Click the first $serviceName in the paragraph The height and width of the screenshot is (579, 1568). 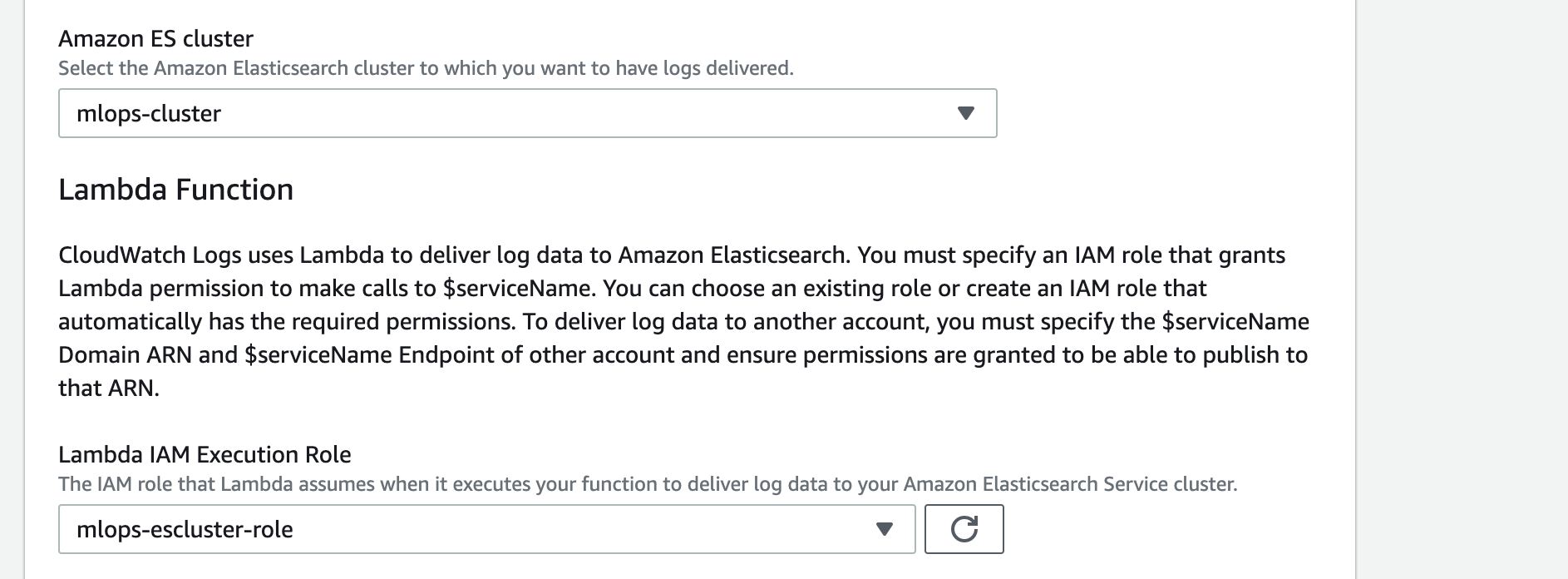pos(520,288)
